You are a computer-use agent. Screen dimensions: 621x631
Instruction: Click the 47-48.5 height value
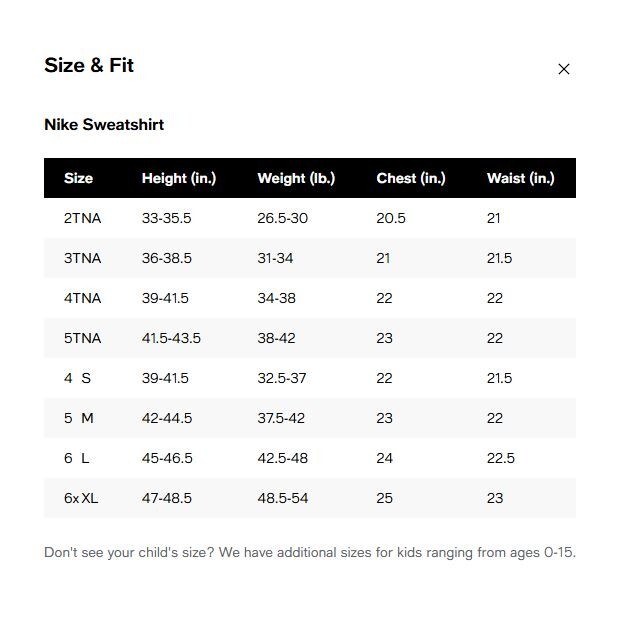coord(167,498)
